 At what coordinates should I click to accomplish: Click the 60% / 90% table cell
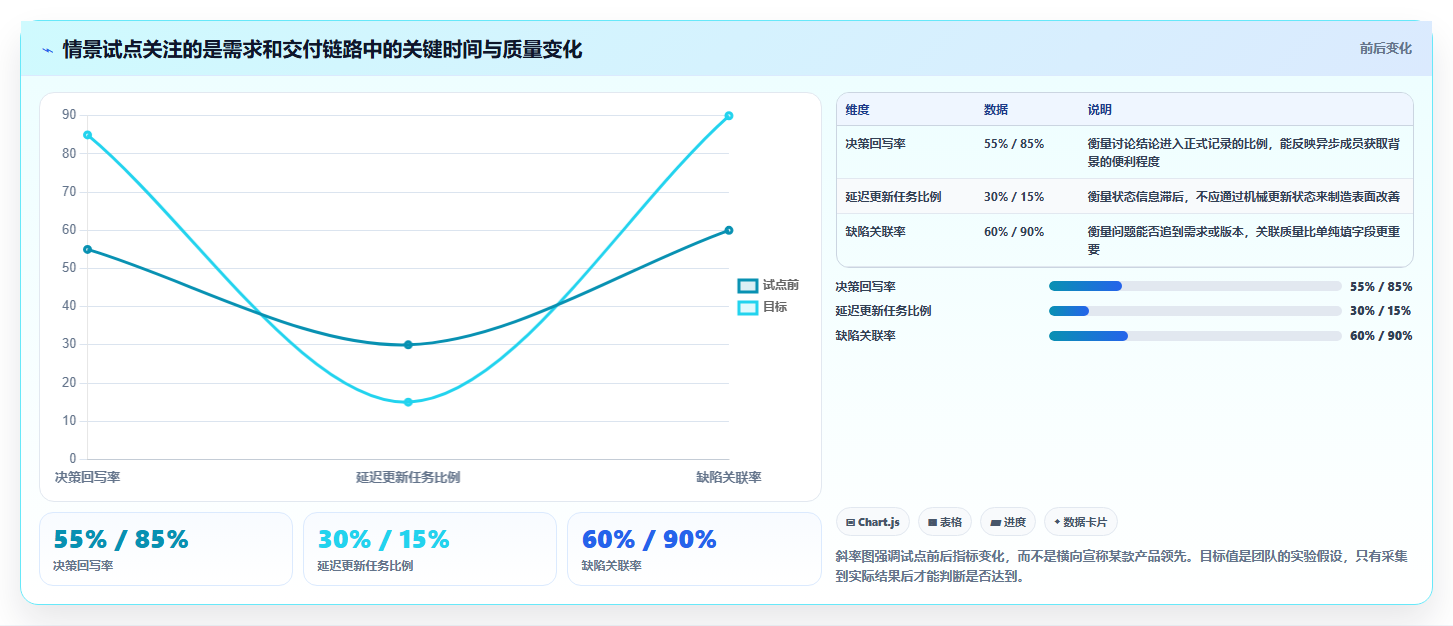coord(1014,232)
